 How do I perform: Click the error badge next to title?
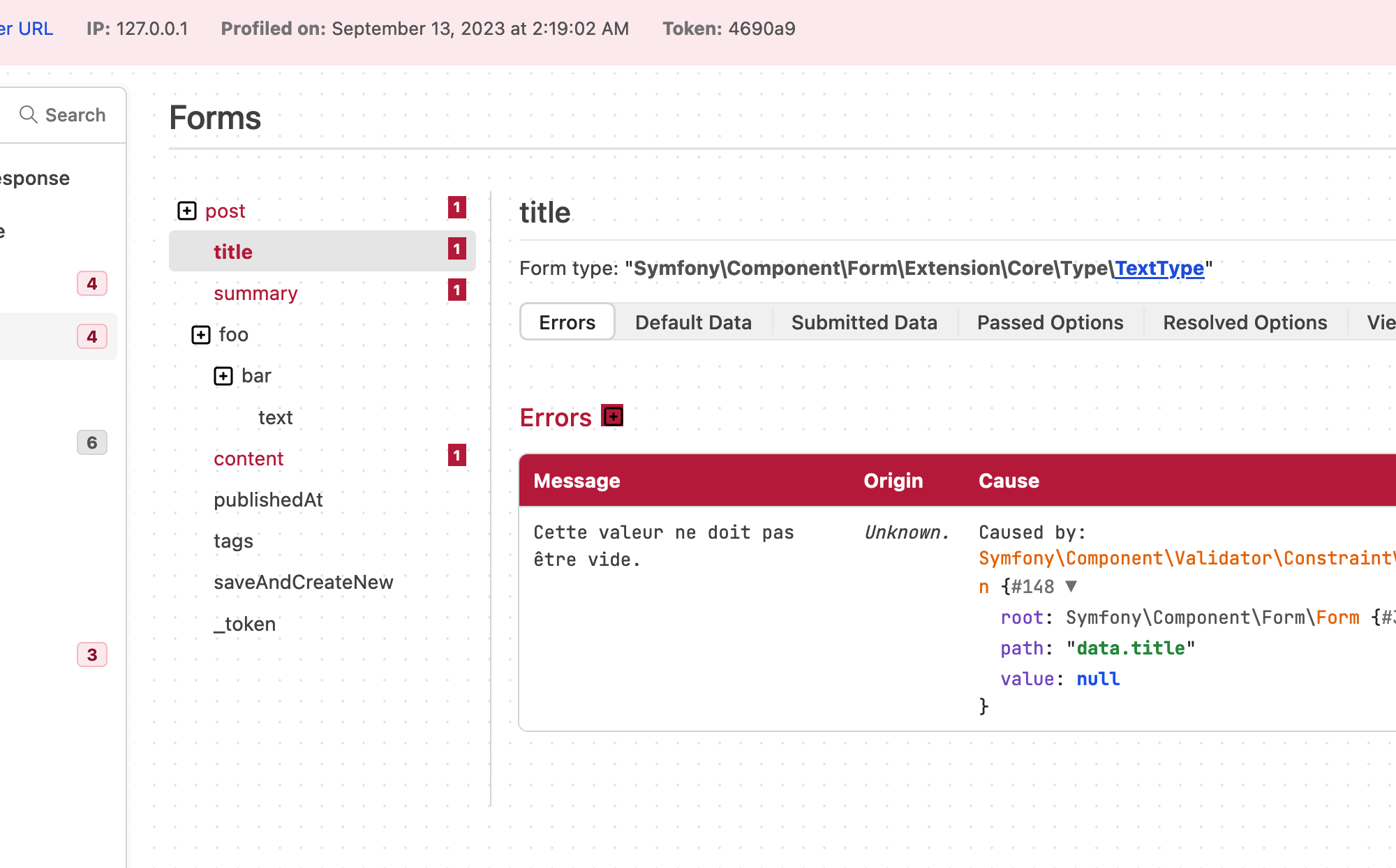tap(457, 248)
